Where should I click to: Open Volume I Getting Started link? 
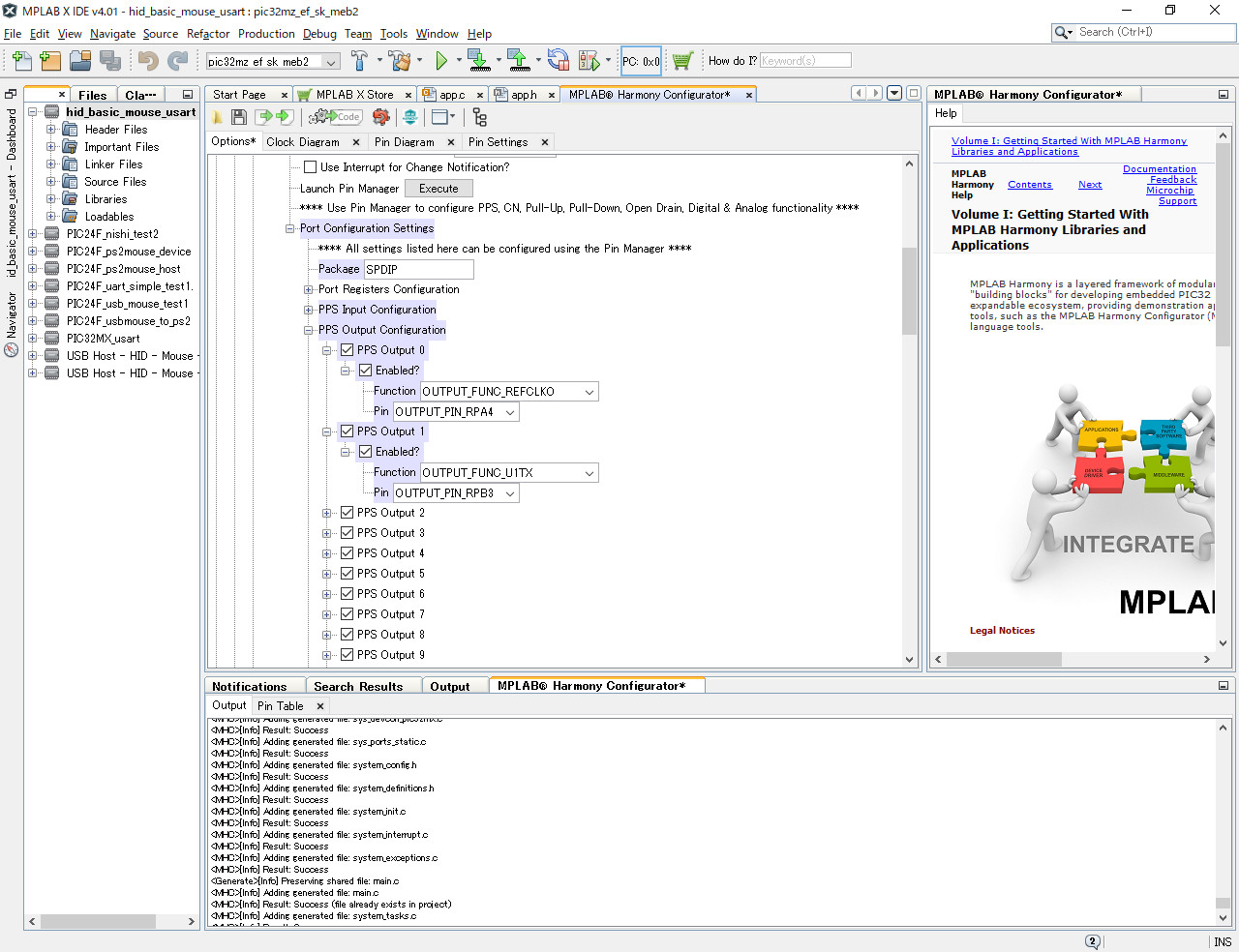pyautogui.click(x=1069, y=146)
